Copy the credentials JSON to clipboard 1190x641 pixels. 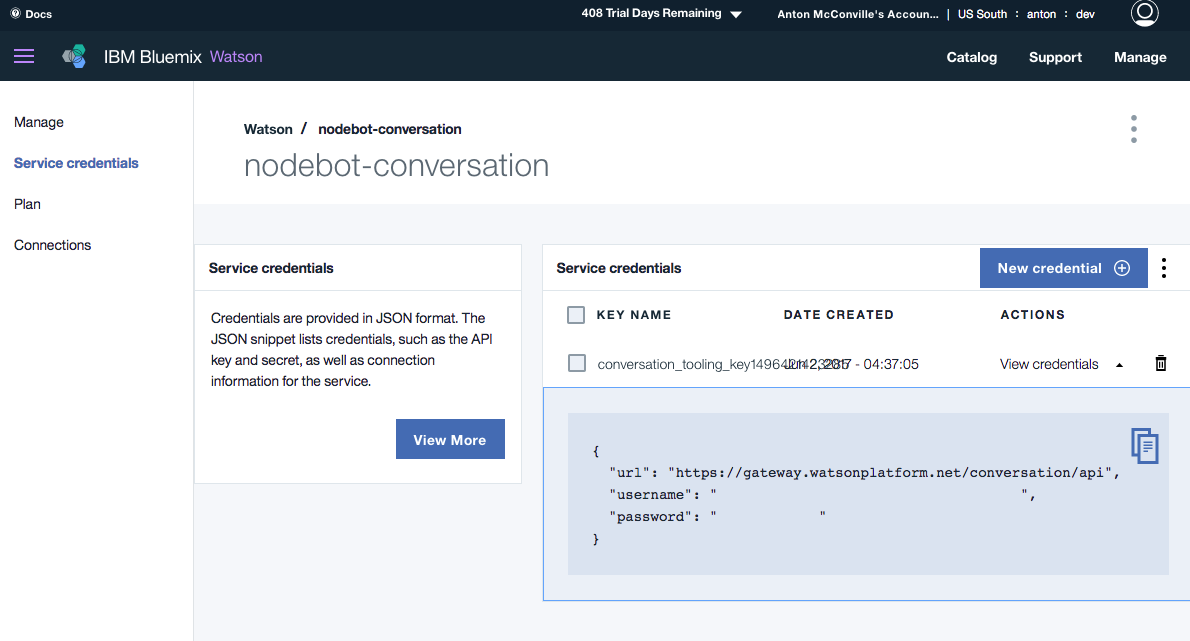(x=1144, y=445)
